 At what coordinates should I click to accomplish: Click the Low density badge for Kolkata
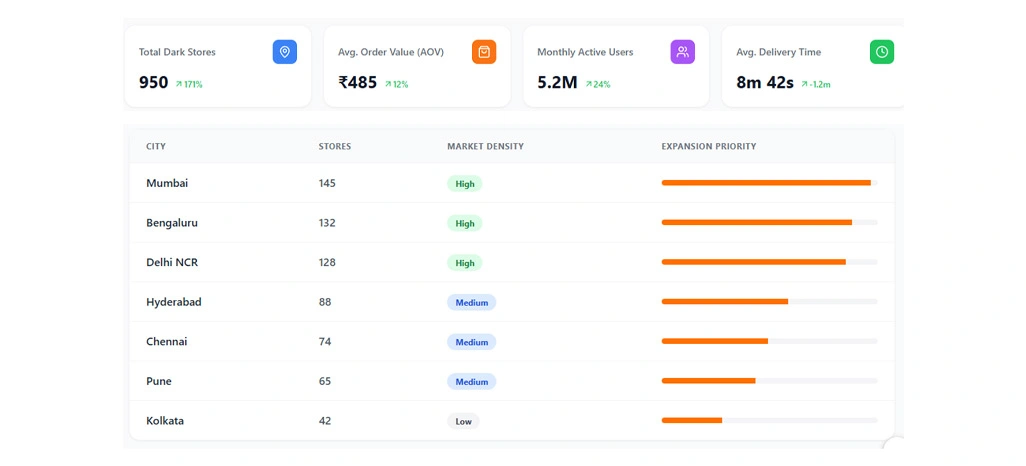(x=463, y=422)
